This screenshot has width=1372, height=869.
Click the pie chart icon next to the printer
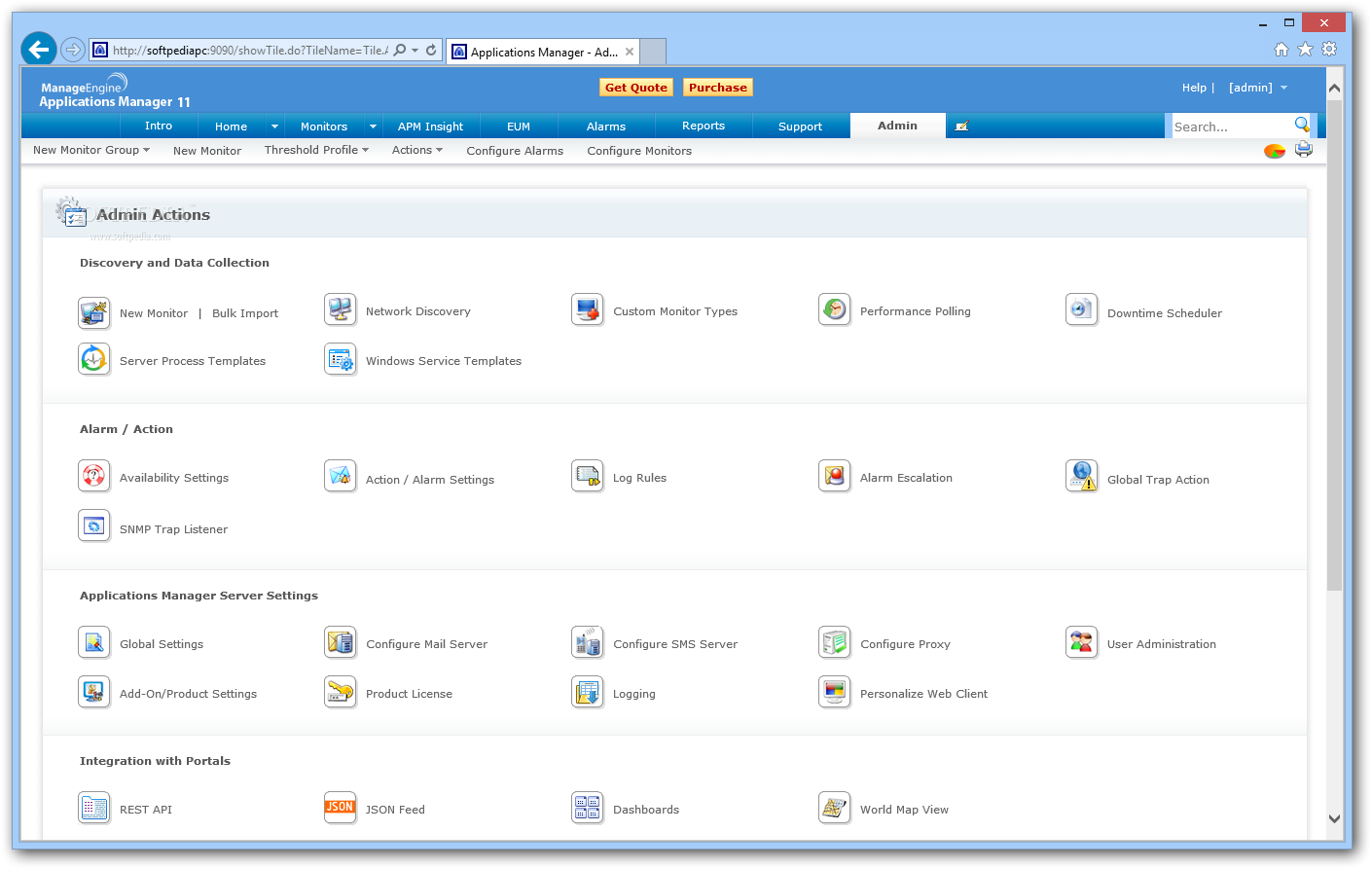point(1275,151)
